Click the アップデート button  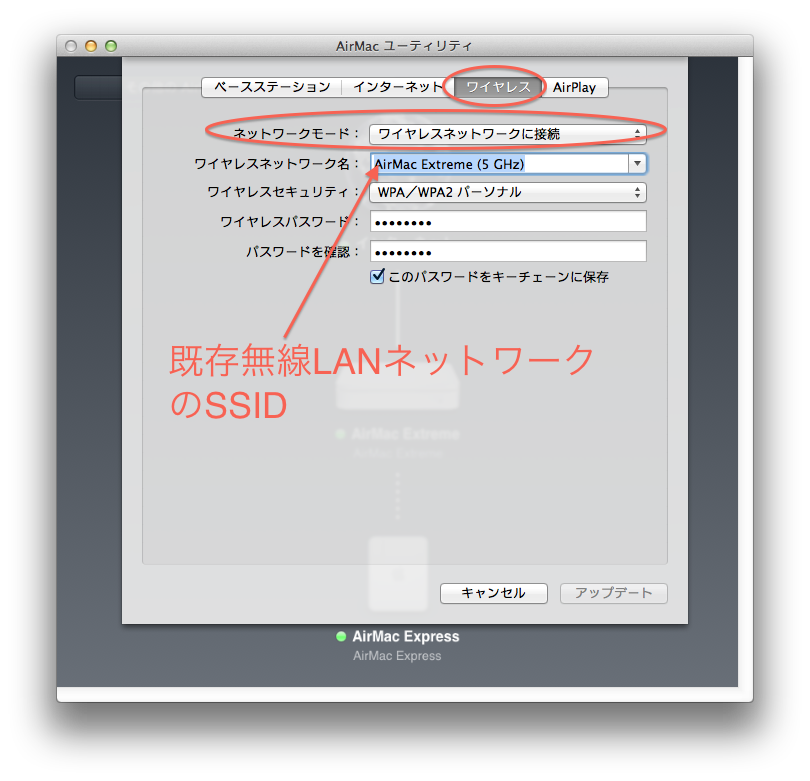click(x=614, y=593)
